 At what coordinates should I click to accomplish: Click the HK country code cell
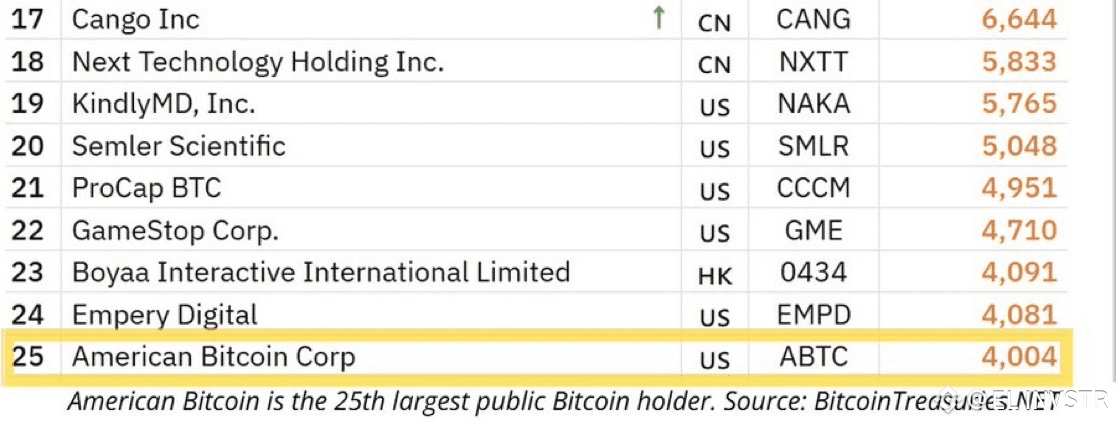(715, 275)
